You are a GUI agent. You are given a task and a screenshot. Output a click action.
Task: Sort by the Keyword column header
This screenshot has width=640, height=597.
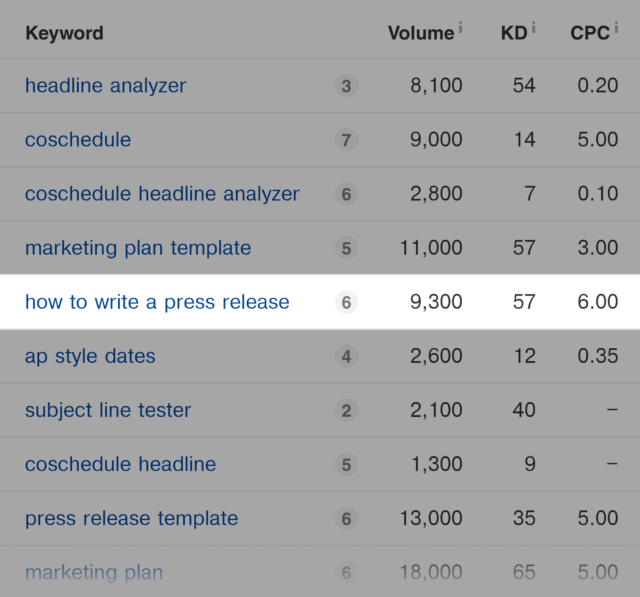64,33
